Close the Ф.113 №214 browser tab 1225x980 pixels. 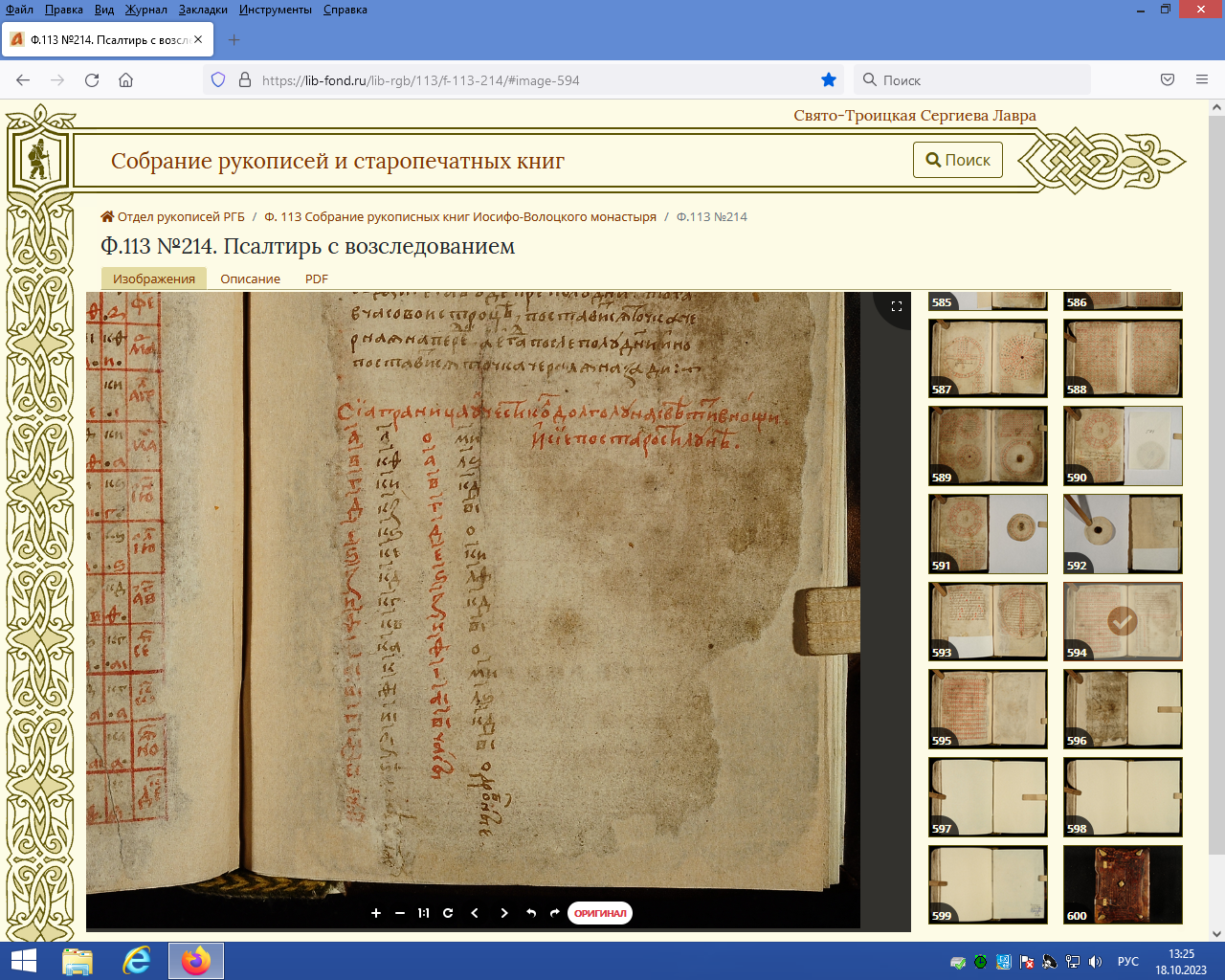point(198,40)
